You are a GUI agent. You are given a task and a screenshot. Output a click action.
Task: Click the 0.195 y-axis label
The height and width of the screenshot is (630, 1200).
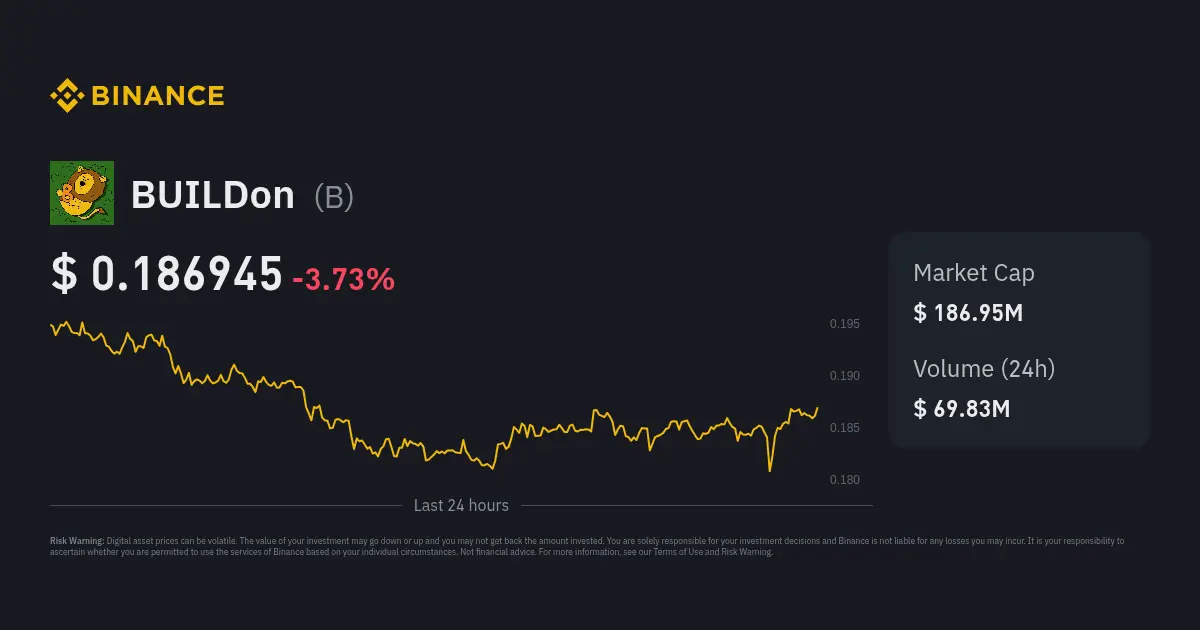[844, 324]
